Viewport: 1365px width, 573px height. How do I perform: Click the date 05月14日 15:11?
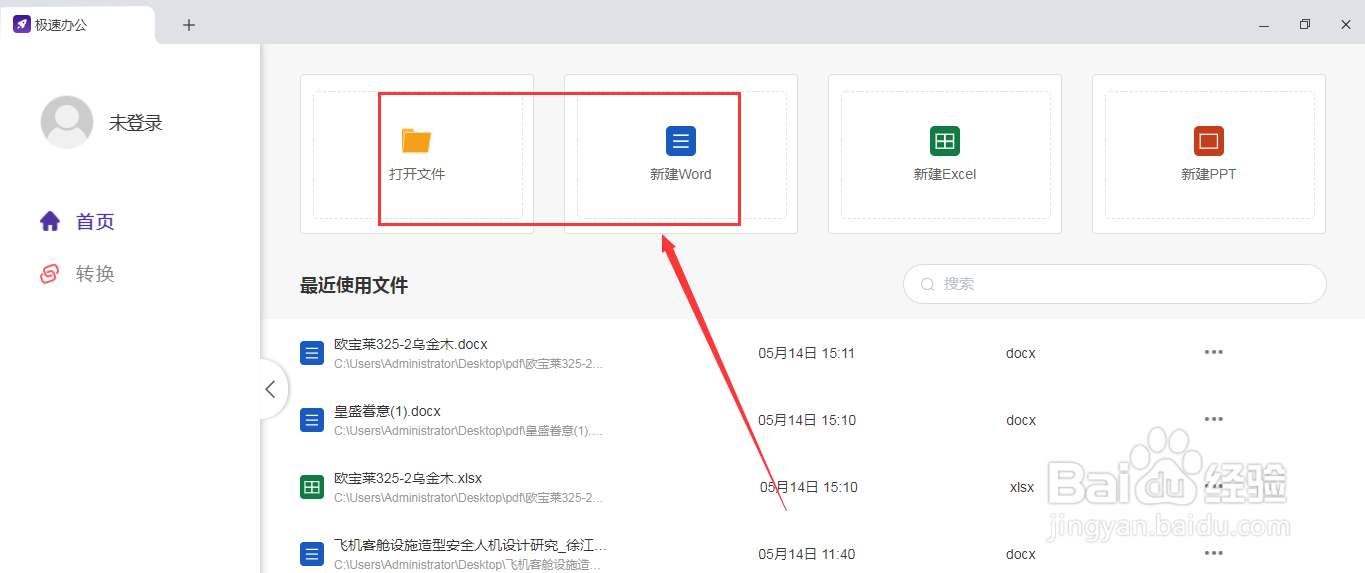807,353
